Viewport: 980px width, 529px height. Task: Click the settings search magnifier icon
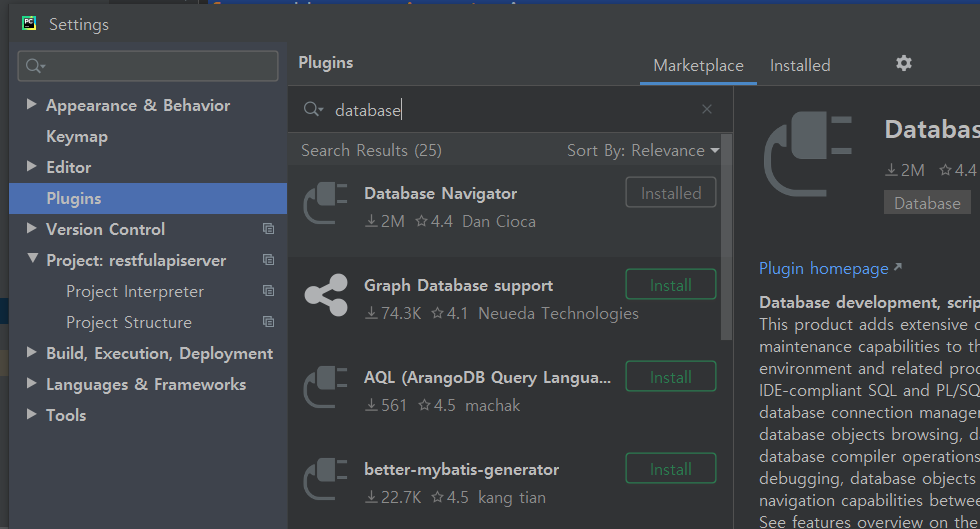pos(35,66)
